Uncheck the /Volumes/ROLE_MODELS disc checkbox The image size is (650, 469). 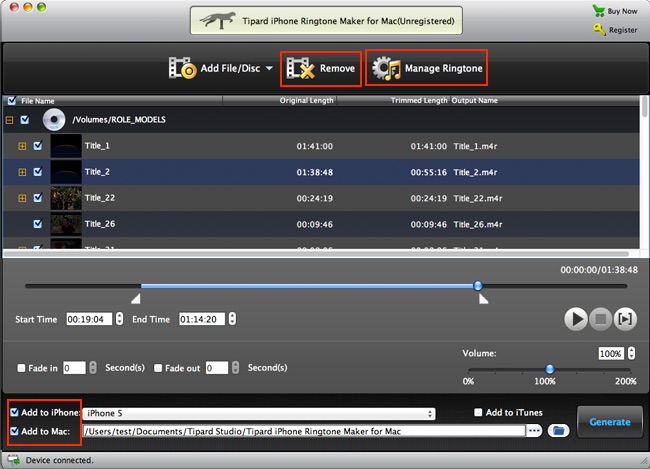25,120
